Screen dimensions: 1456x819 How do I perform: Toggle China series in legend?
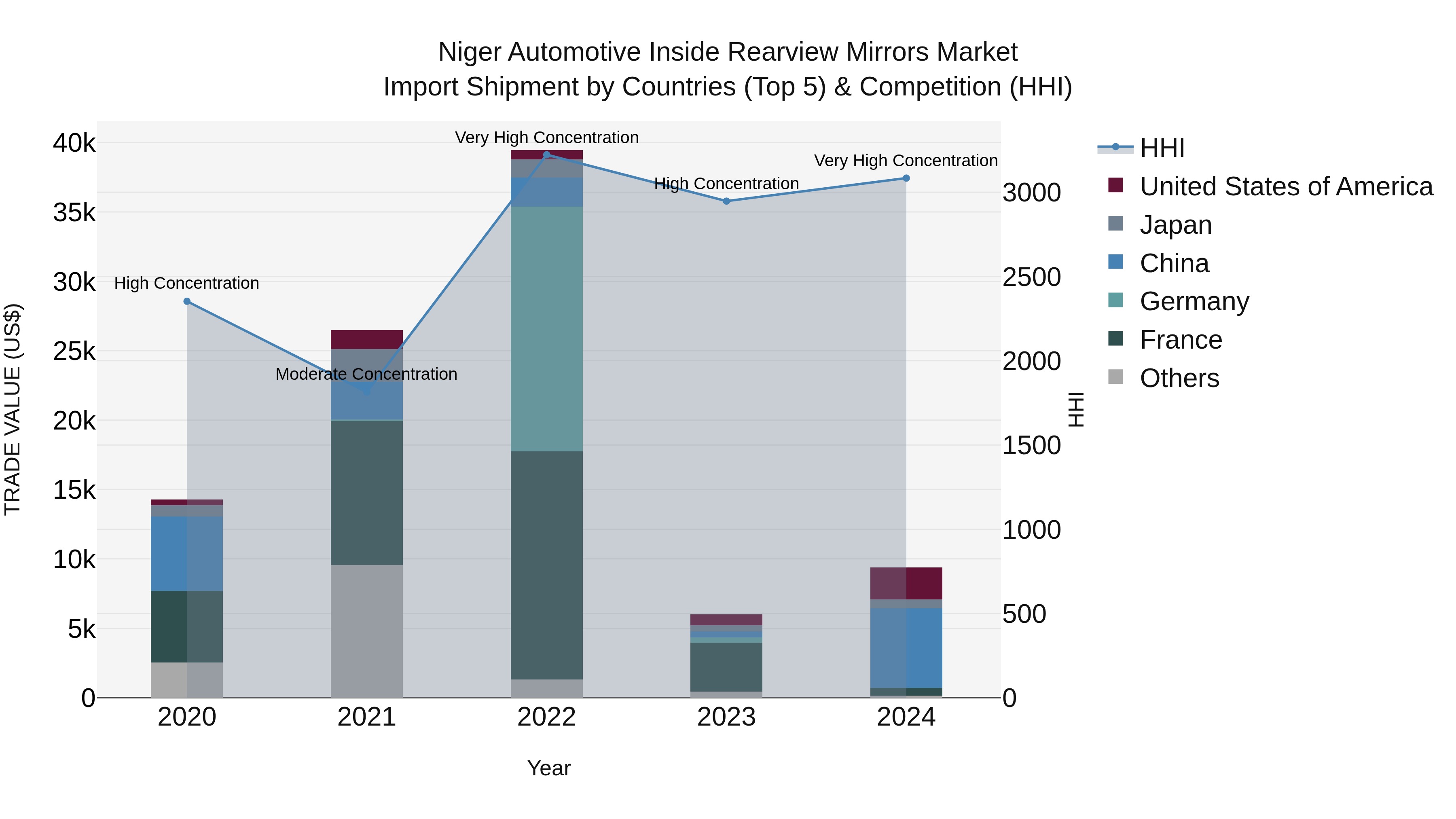[x=1159, y=263]
